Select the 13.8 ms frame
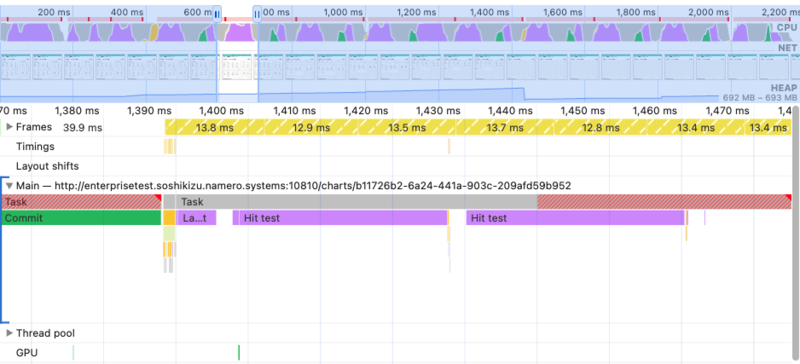Image resolution: width=800 pixels, height=364 pixels. click(214, 128)
